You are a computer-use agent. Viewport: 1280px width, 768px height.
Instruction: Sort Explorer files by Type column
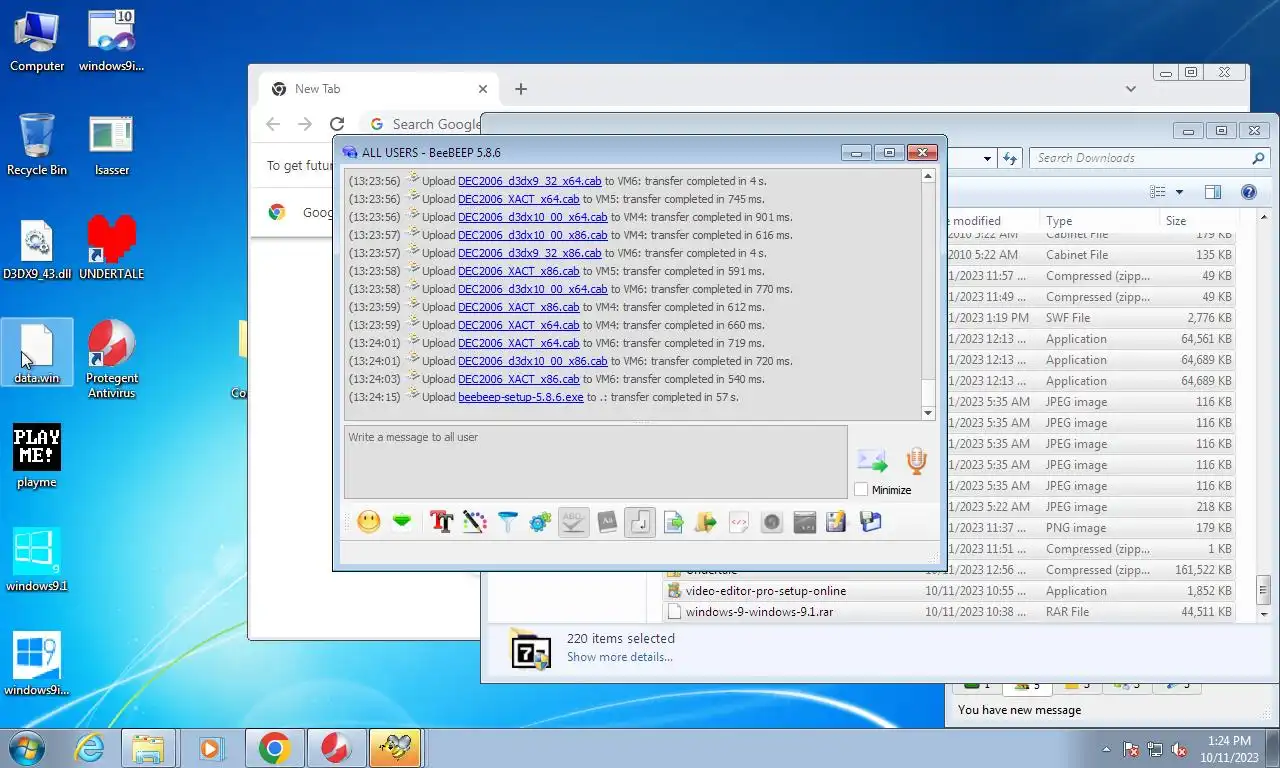point(1098,221)
